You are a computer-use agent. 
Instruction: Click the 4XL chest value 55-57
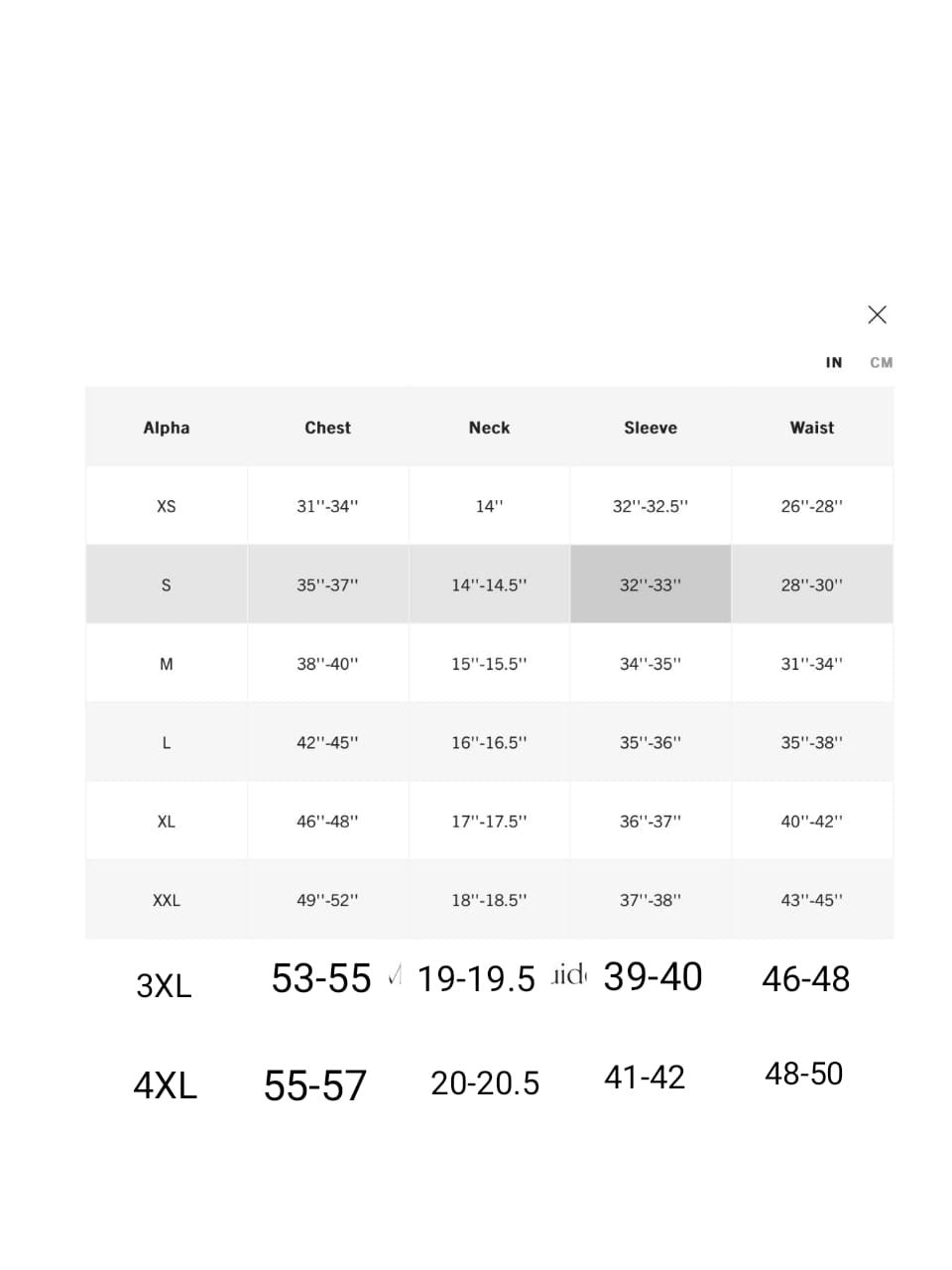coord(315,1085)
